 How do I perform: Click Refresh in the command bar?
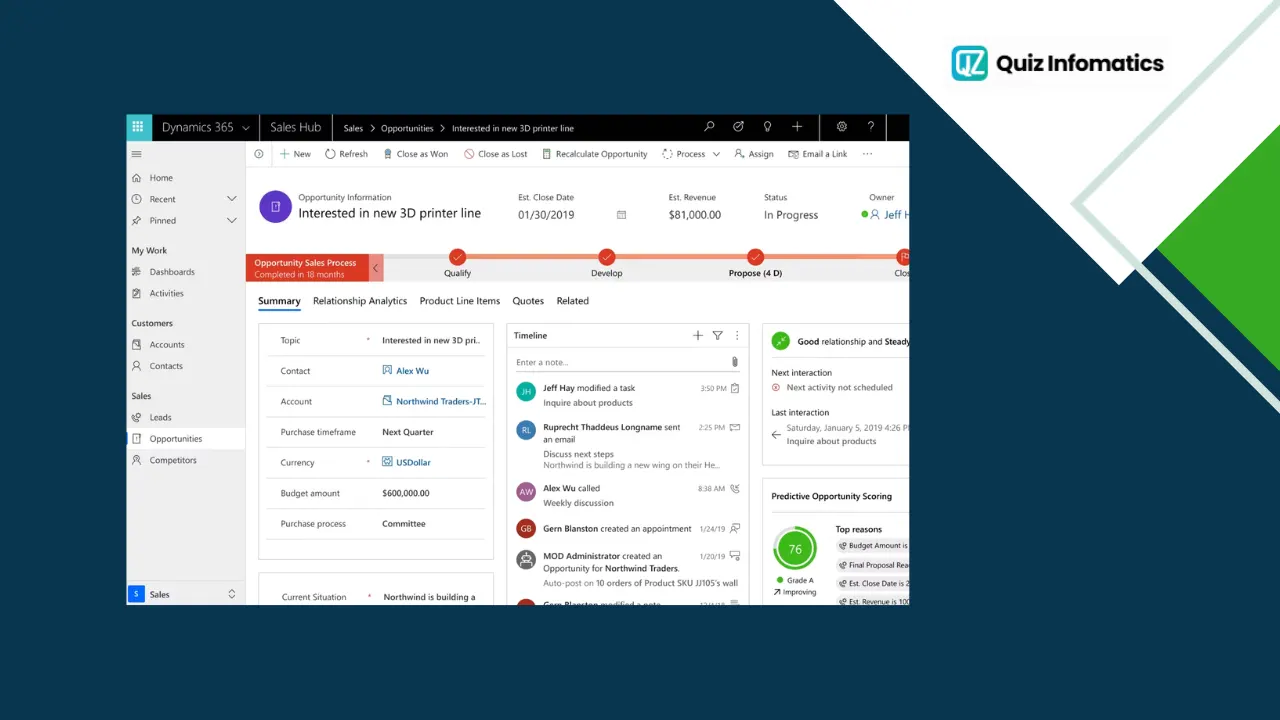[346, 154]
